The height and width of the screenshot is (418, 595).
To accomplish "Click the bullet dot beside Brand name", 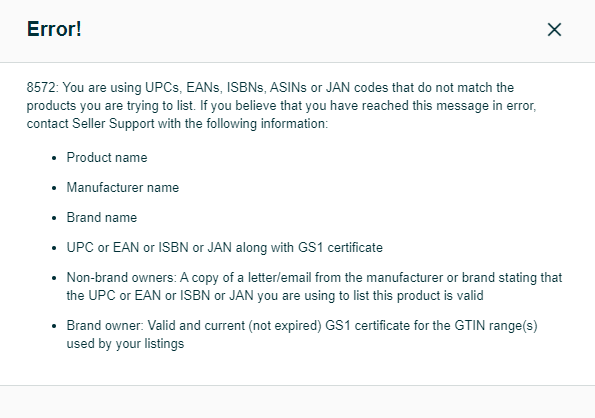I will coord(54,218).
